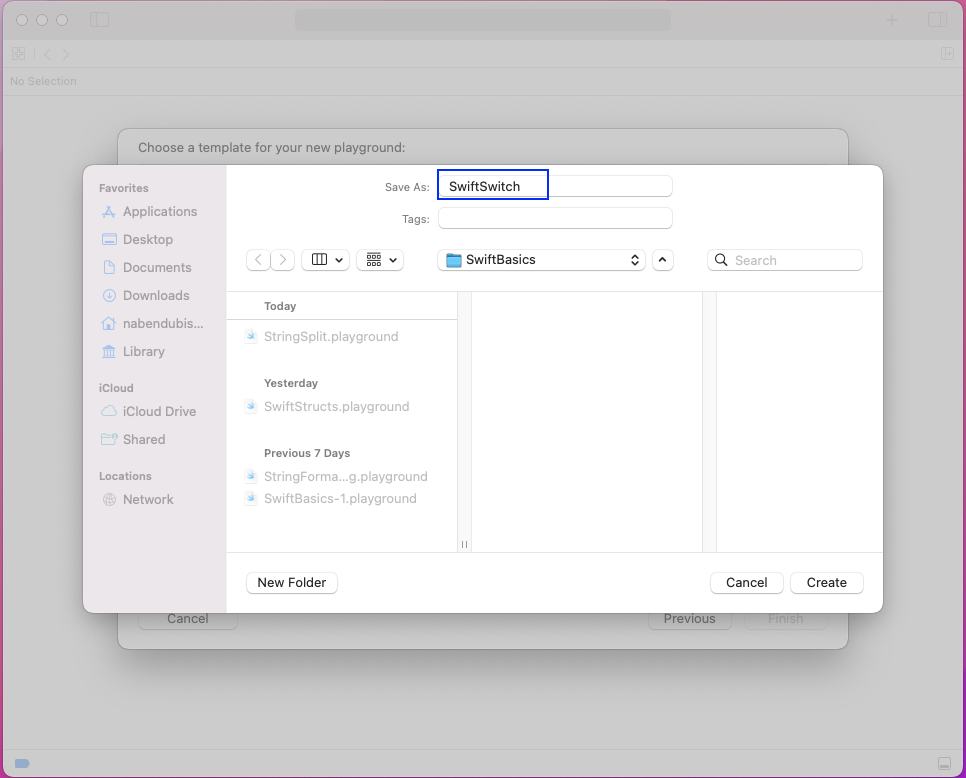Click the Shared folder icon
This screenshot has width=966, height=778.
tap(109, 439)
